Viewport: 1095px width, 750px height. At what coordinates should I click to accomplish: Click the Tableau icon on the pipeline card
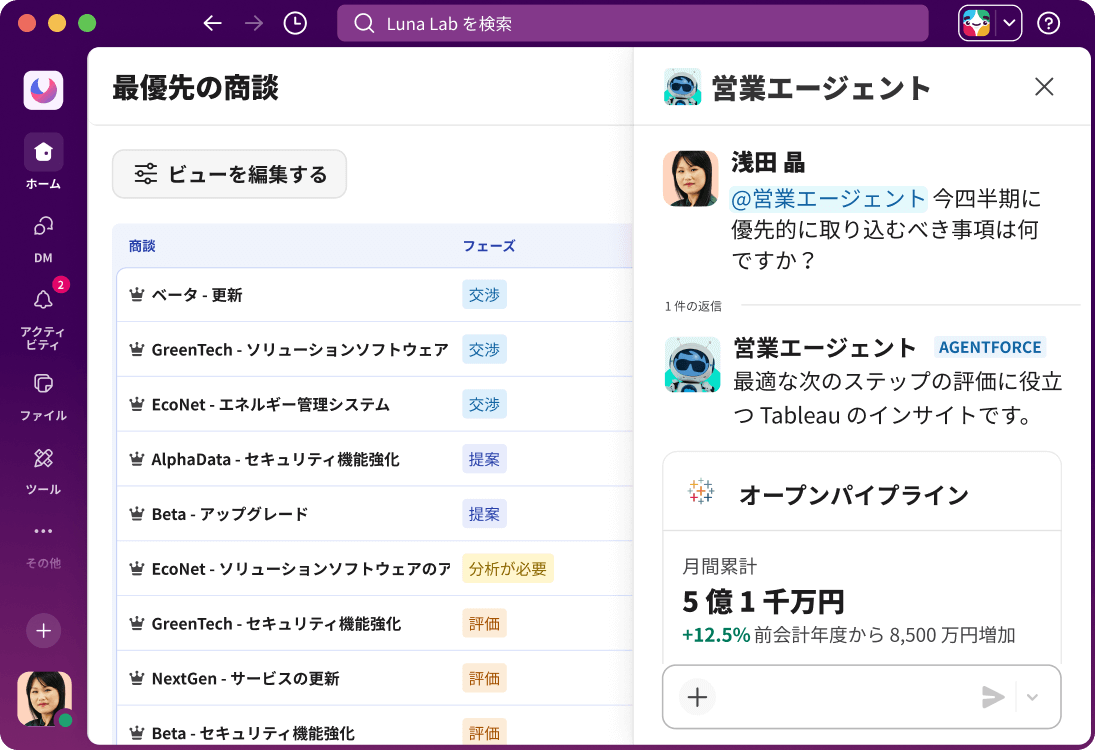[x=702, y=491]
